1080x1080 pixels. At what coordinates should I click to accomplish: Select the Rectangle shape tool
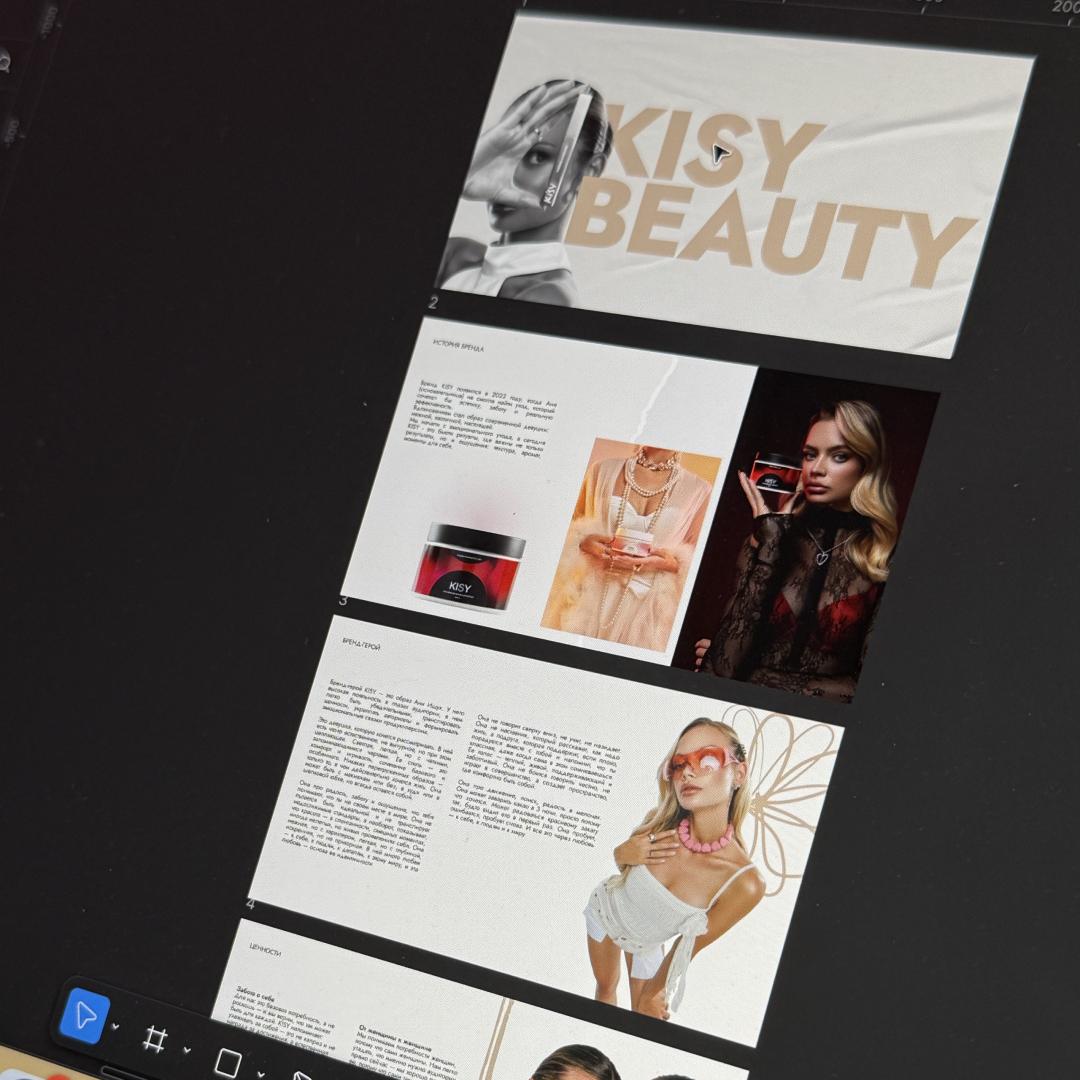[228, 1063]
